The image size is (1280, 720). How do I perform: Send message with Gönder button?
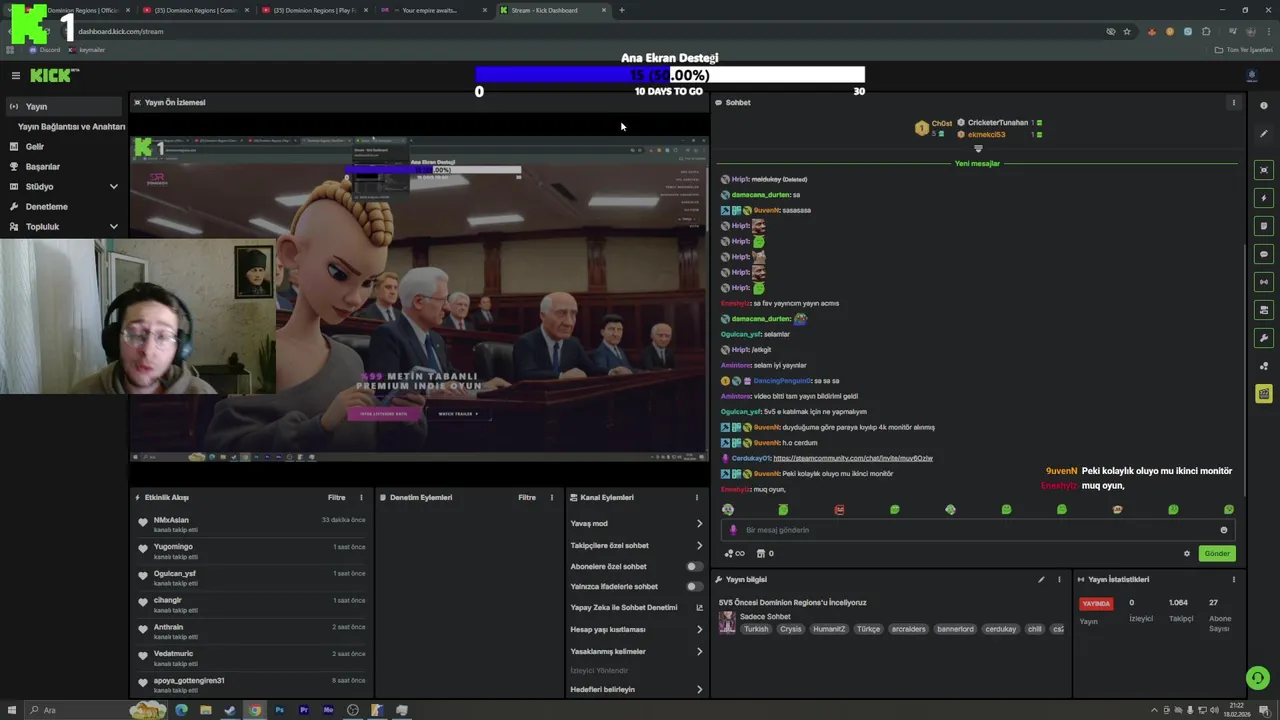1217,553
